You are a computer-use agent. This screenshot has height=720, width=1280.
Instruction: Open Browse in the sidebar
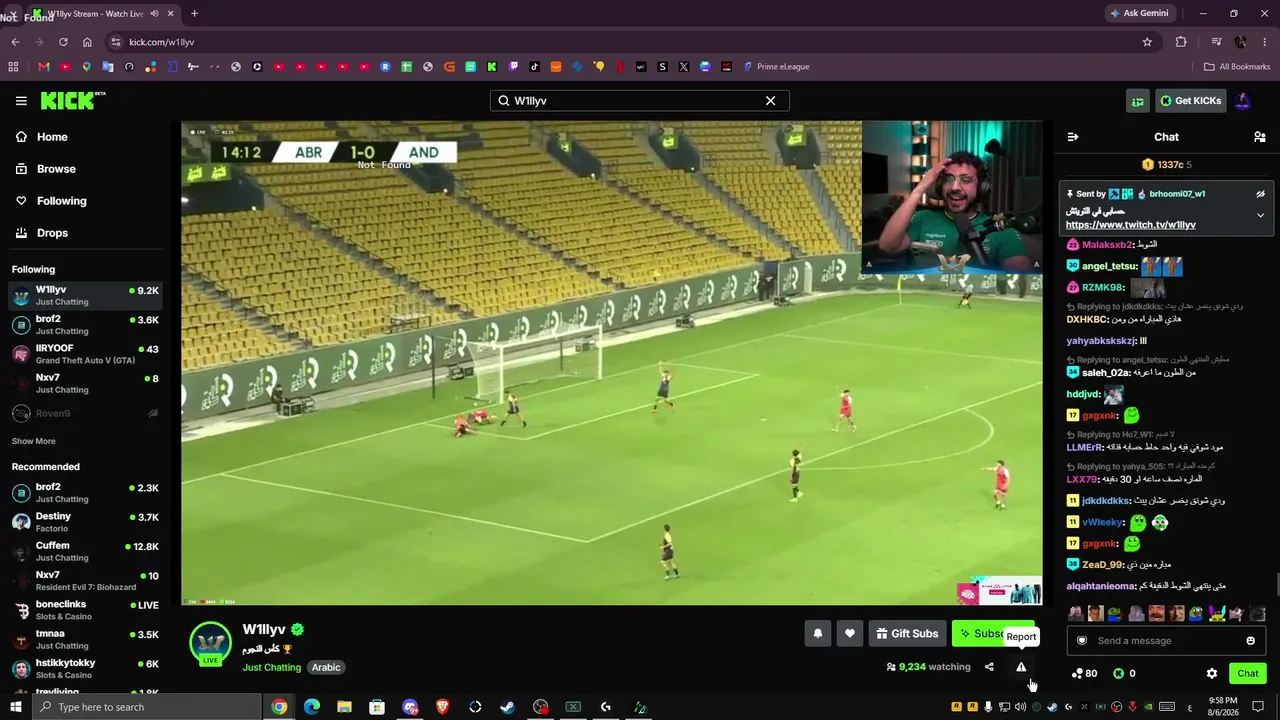[56, 169]
